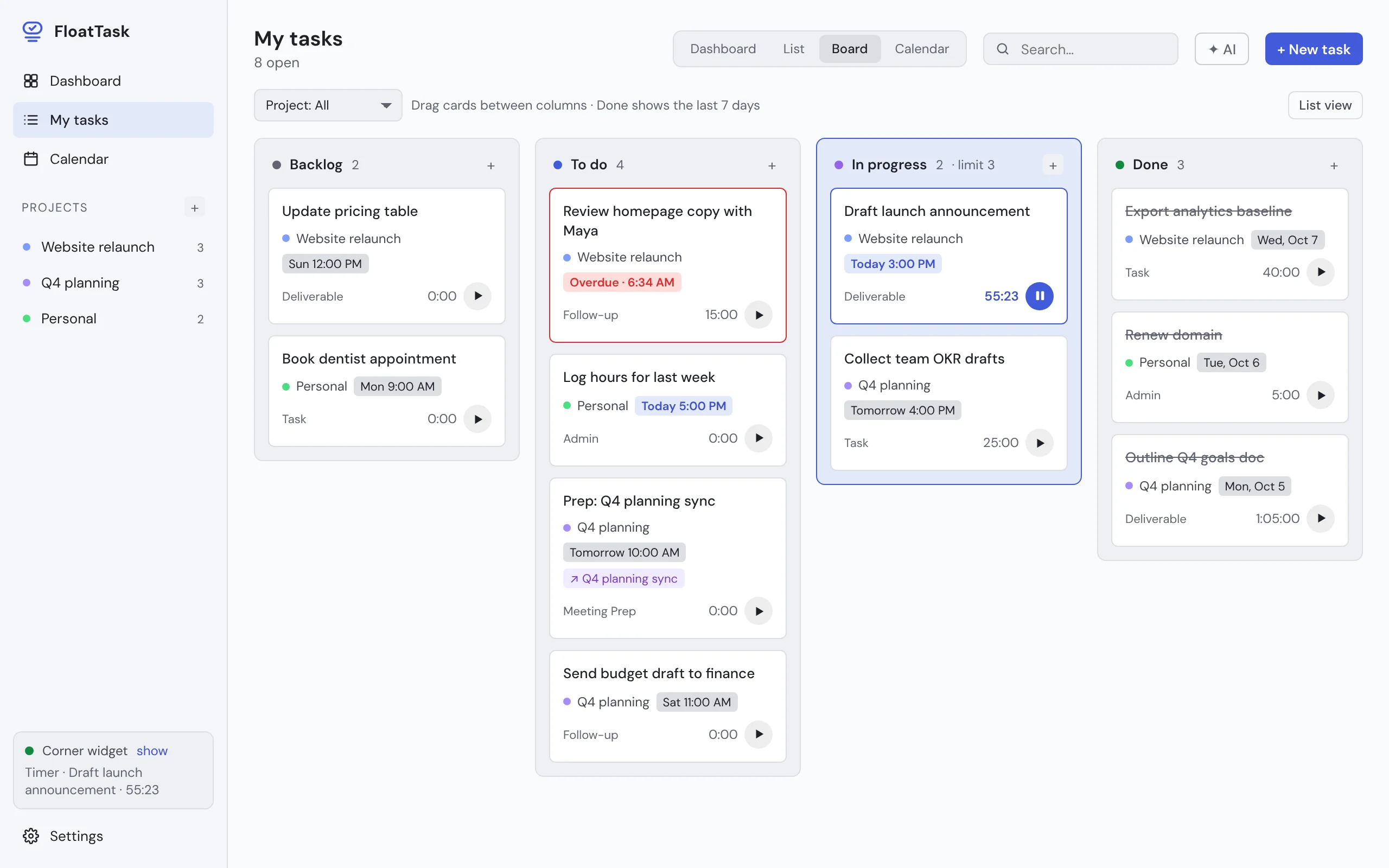Open the Project: All filter dropdown

[x=328, y=105]
